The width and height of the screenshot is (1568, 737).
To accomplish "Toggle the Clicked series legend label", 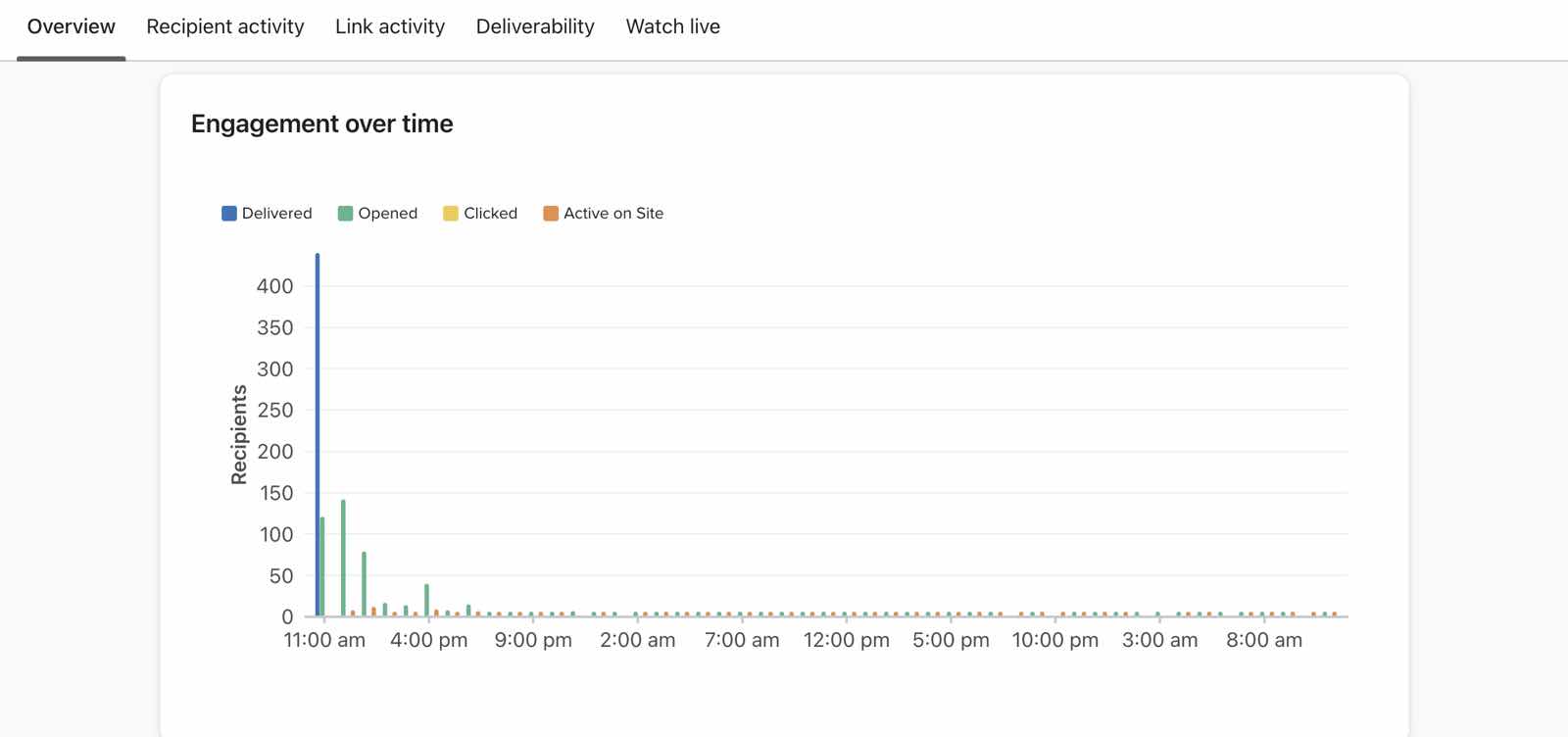I will [490, 214].
